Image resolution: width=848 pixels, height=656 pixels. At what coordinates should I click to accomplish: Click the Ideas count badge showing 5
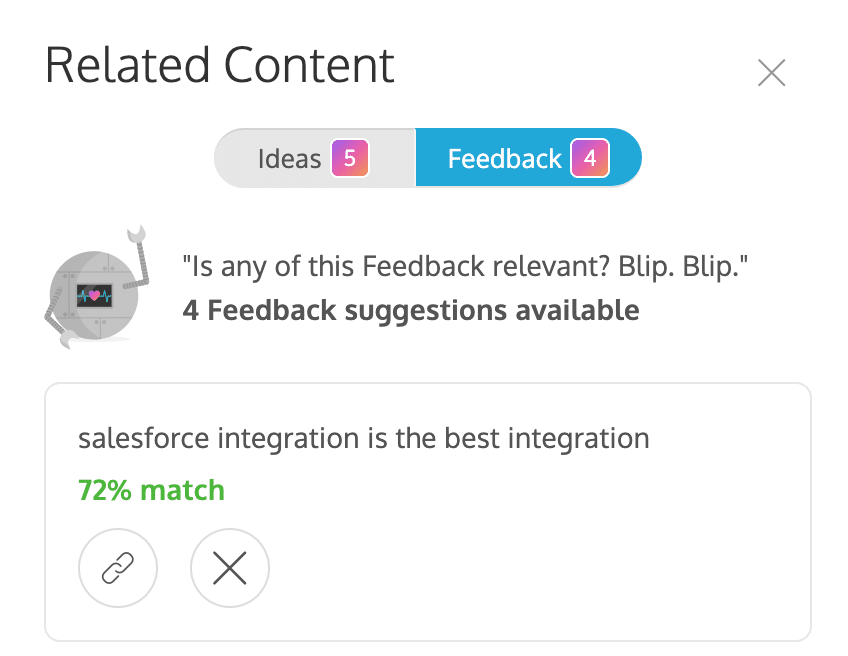350,158
